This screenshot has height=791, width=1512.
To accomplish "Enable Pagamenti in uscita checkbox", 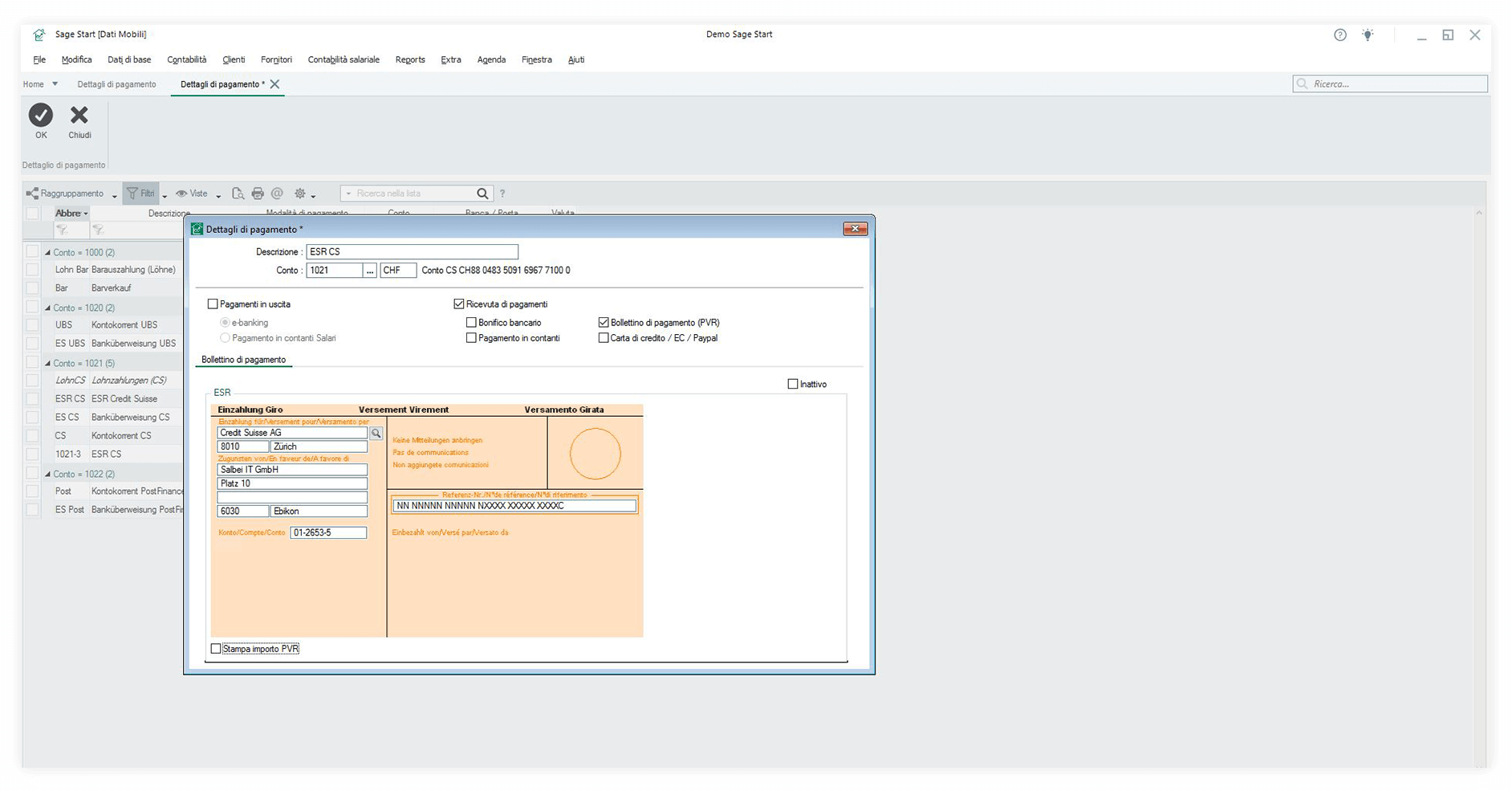I will point(213,304).
